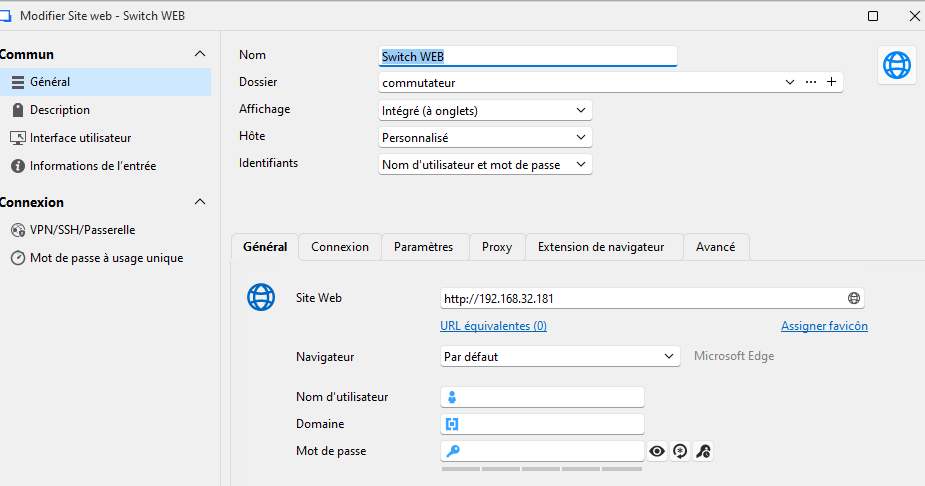The height and width of the screenshot is (486, 925).
Task: Click the Nom d'utilisateur input field
Action: (542, 397)
